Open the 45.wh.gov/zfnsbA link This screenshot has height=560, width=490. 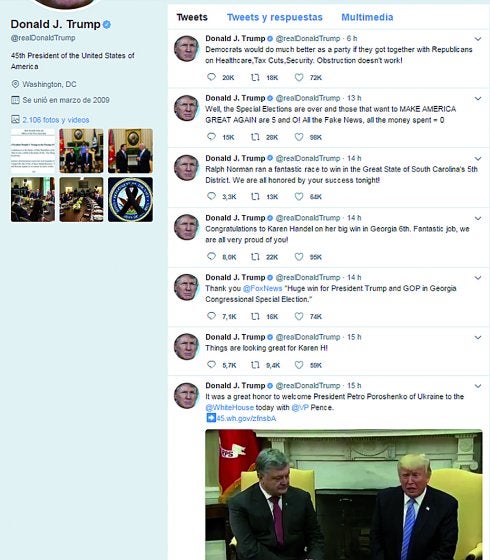click(246, 418)
